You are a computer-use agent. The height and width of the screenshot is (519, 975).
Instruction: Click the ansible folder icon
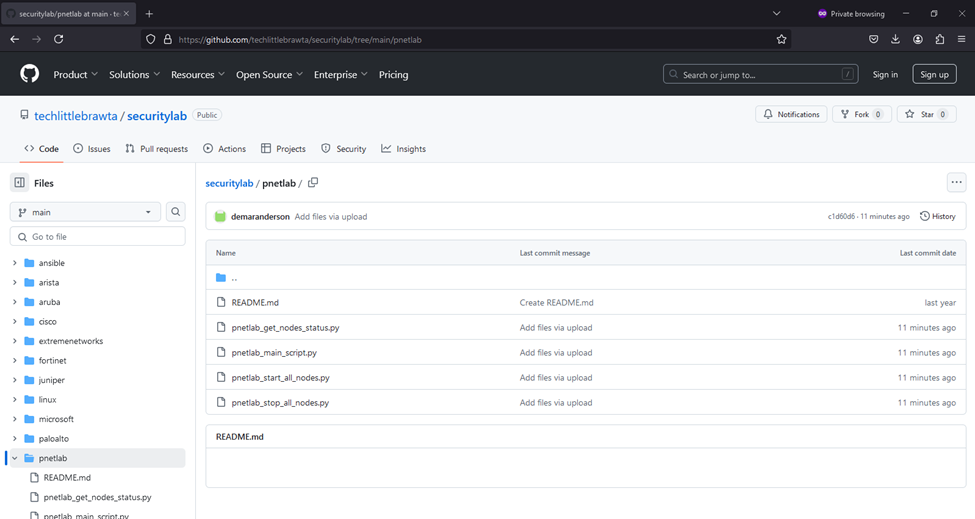(x=29, y=263)
